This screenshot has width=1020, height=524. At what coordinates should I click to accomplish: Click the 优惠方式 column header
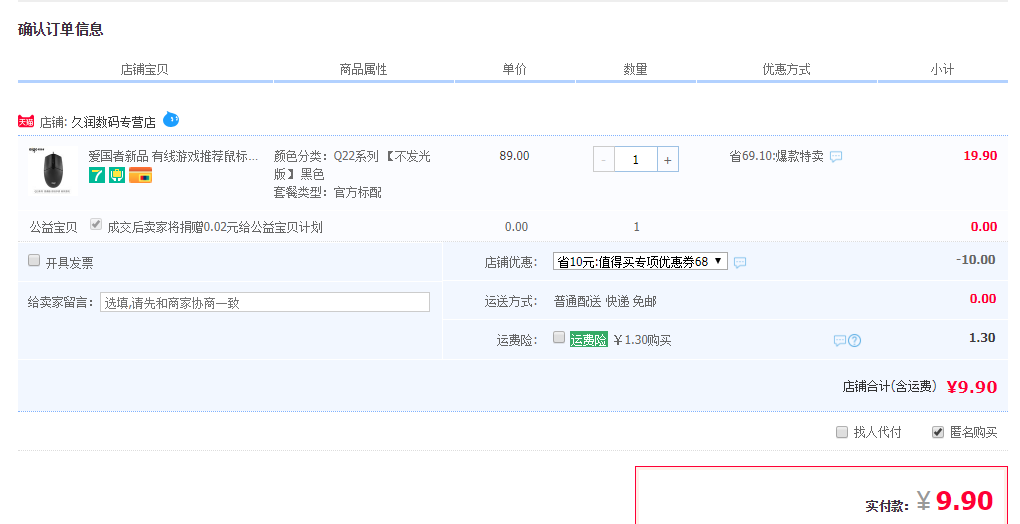tap(786, 70)
